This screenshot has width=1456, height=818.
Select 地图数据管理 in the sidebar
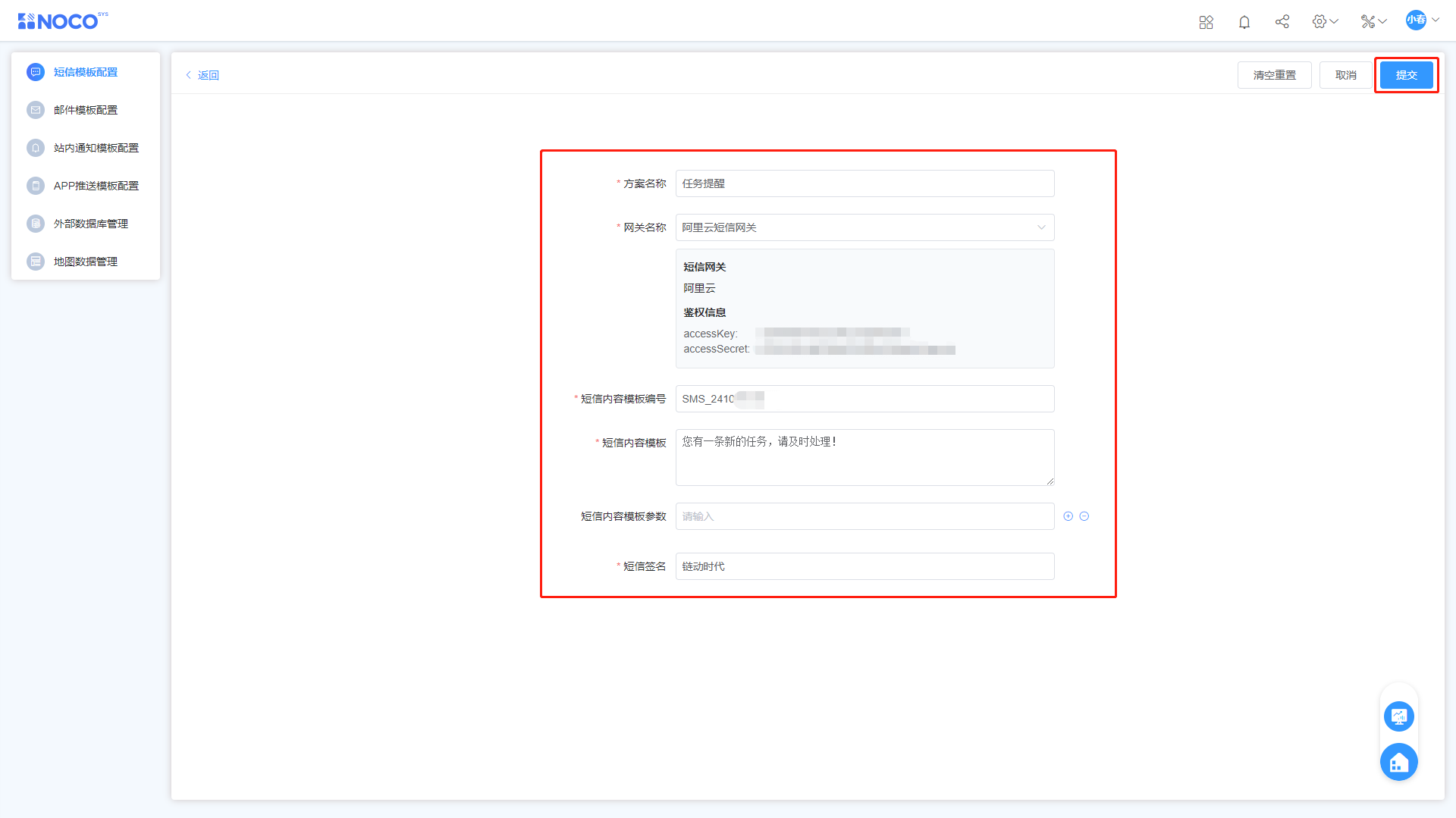[86, 262]
